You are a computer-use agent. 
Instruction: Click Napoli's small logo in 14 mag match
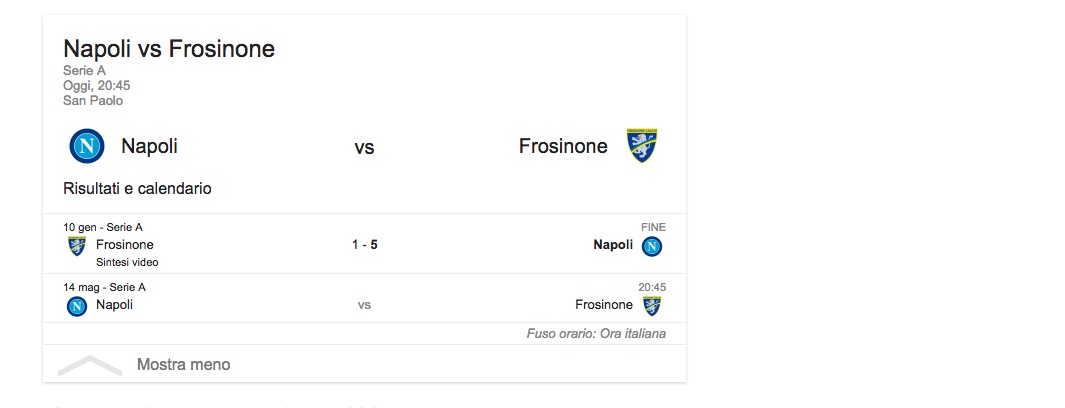tap(76, 306)
